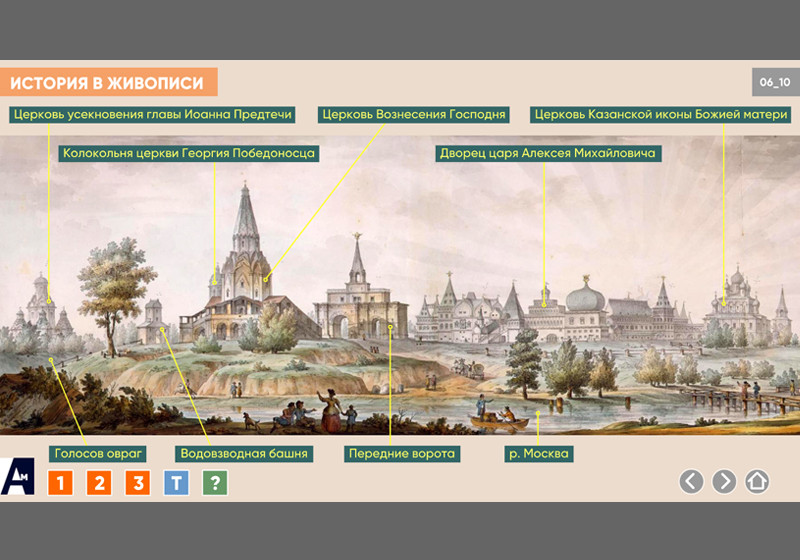Click the orange number 3 button
Screen dimensions: 800x560
coord(138,484)
